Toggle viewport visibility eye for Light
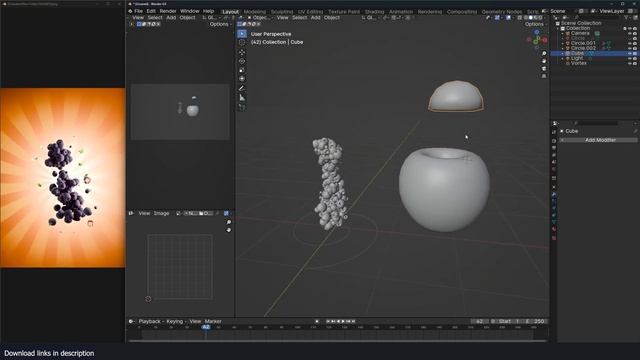Viewport: 640px width, 360px height. point(630,58)
